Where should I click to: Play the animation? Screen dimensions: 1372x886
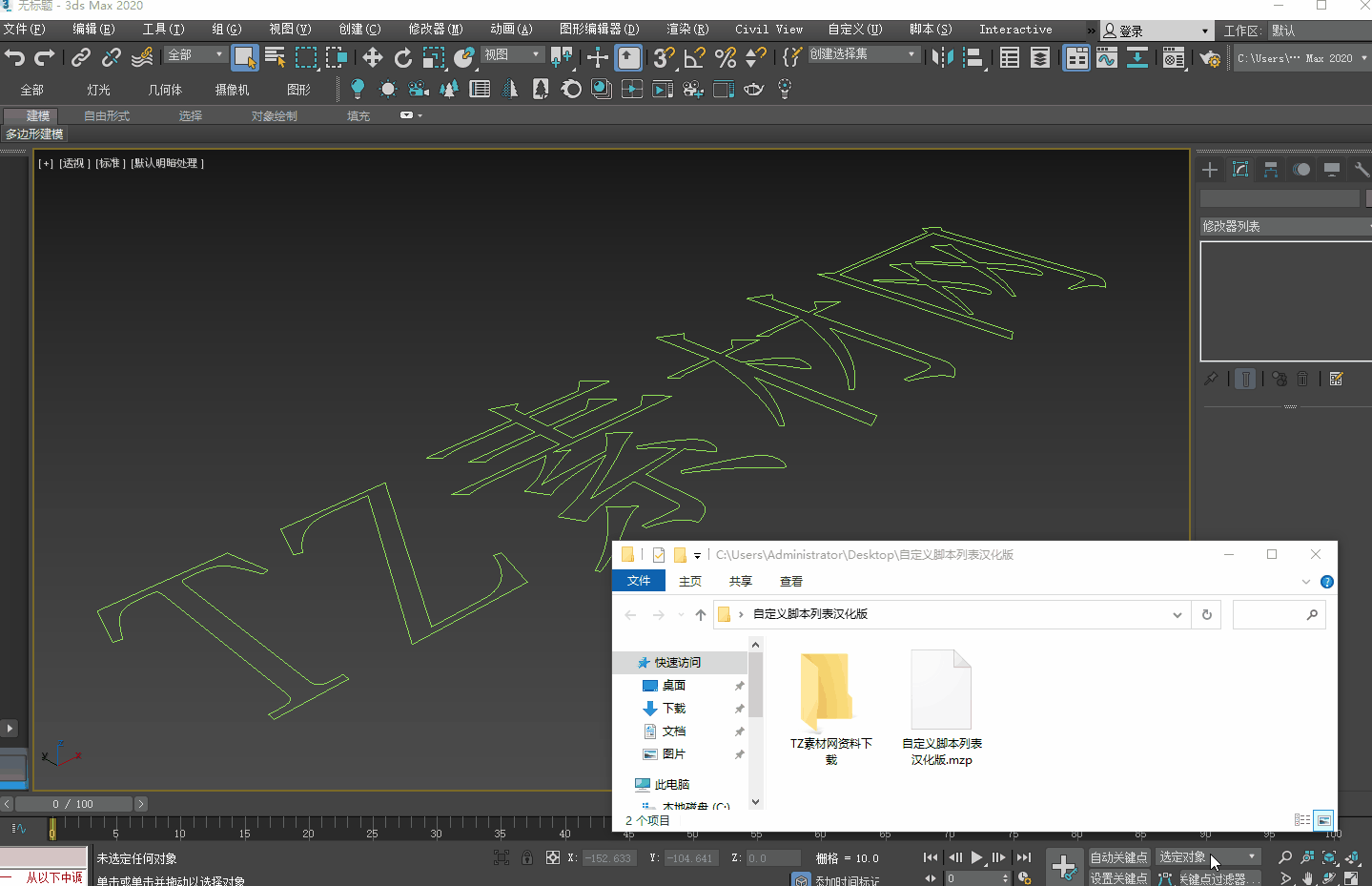pos(976,857)
